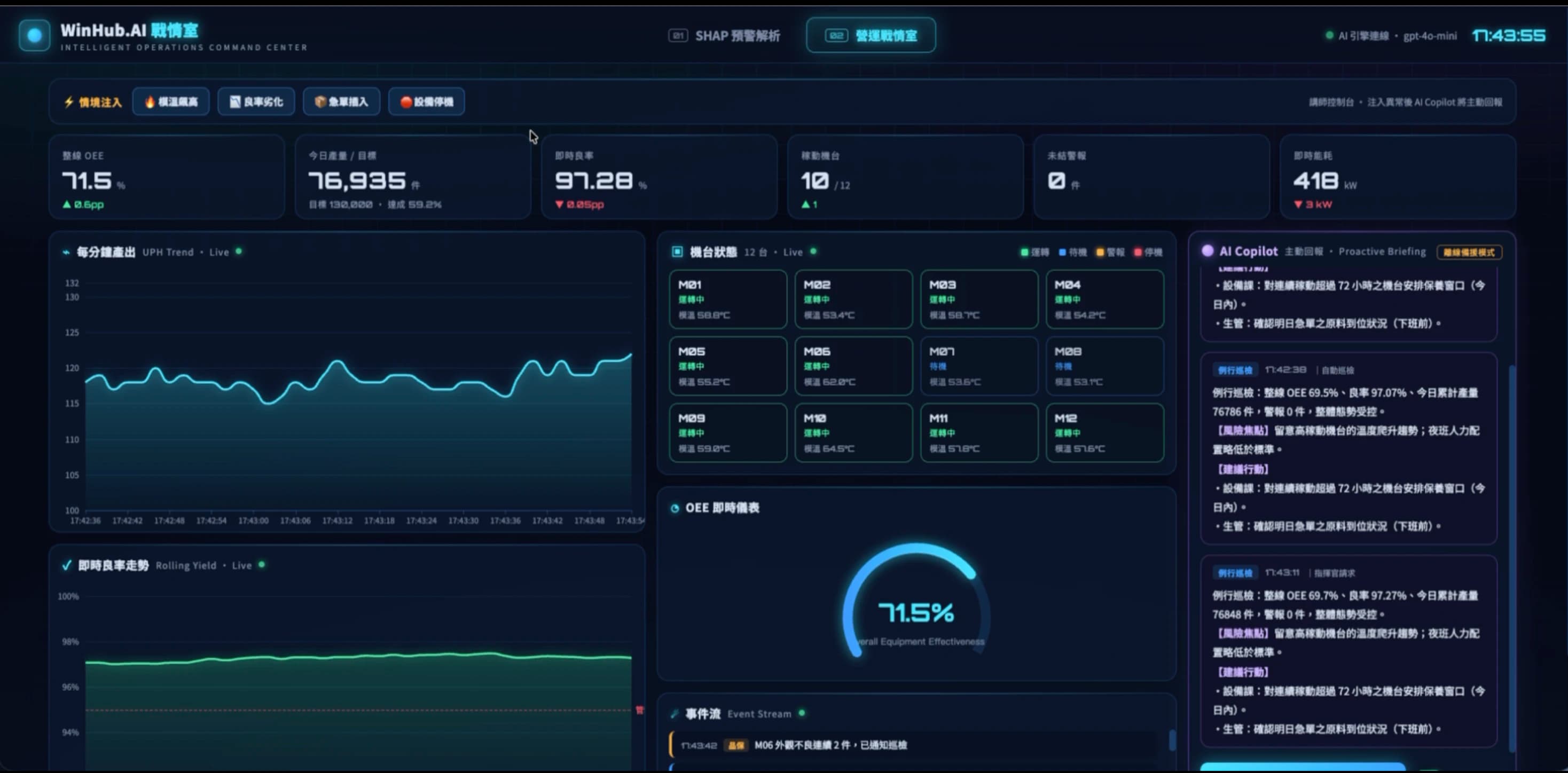1568x773 pixels.
Task: Open machine card M06 at 62.0°C
Action: [x=853, y=366]
